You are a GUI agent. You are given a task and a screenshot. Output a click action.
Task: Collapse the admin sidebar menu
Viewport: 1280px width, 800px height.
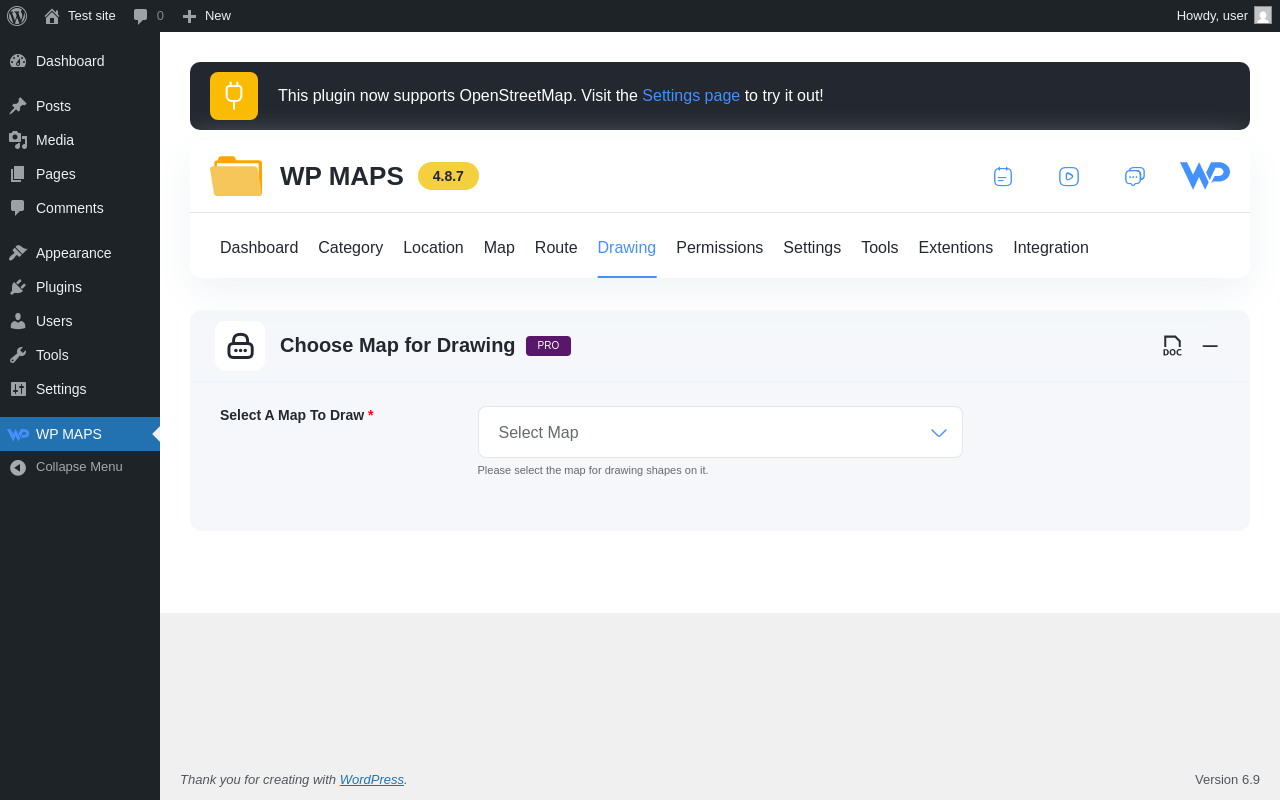(66, 467)
